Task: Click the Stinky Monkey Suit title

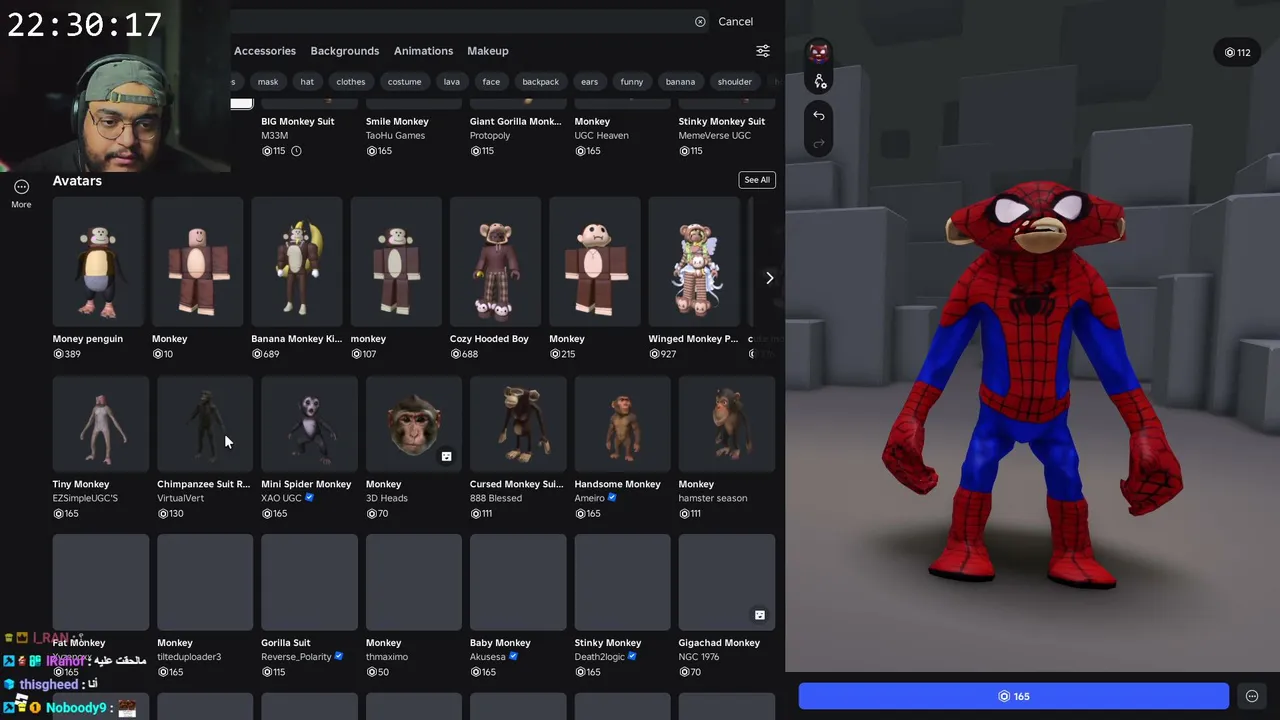Action: tap(722, 122)
